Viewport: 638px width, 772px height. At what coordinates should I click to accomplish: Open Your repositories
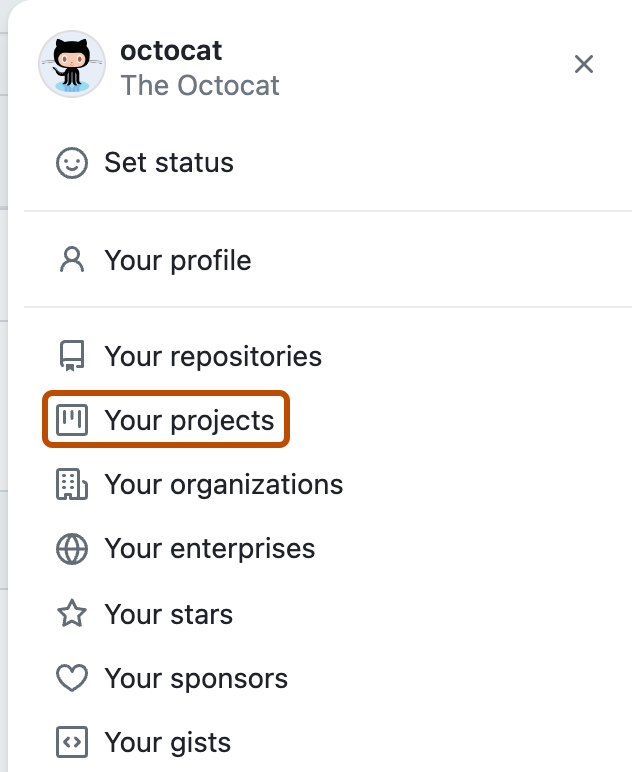pyautogui.click(x=213, y=357)
